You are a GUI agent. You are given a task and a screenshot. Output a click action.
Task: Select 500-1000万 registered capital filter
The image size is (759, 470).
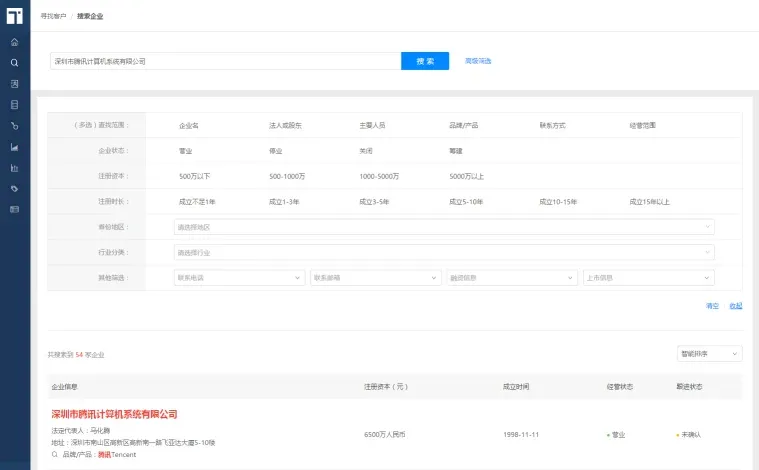[287, 176]
